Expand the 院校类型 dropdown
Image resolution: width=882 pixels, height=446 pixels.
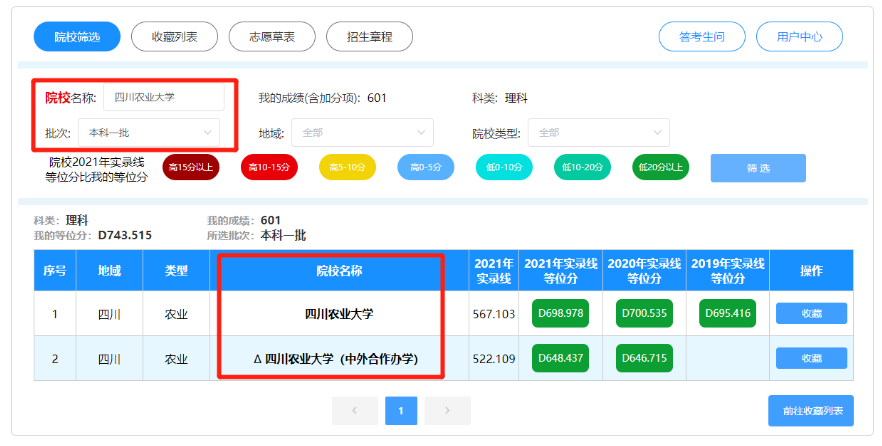pos(598,133)
